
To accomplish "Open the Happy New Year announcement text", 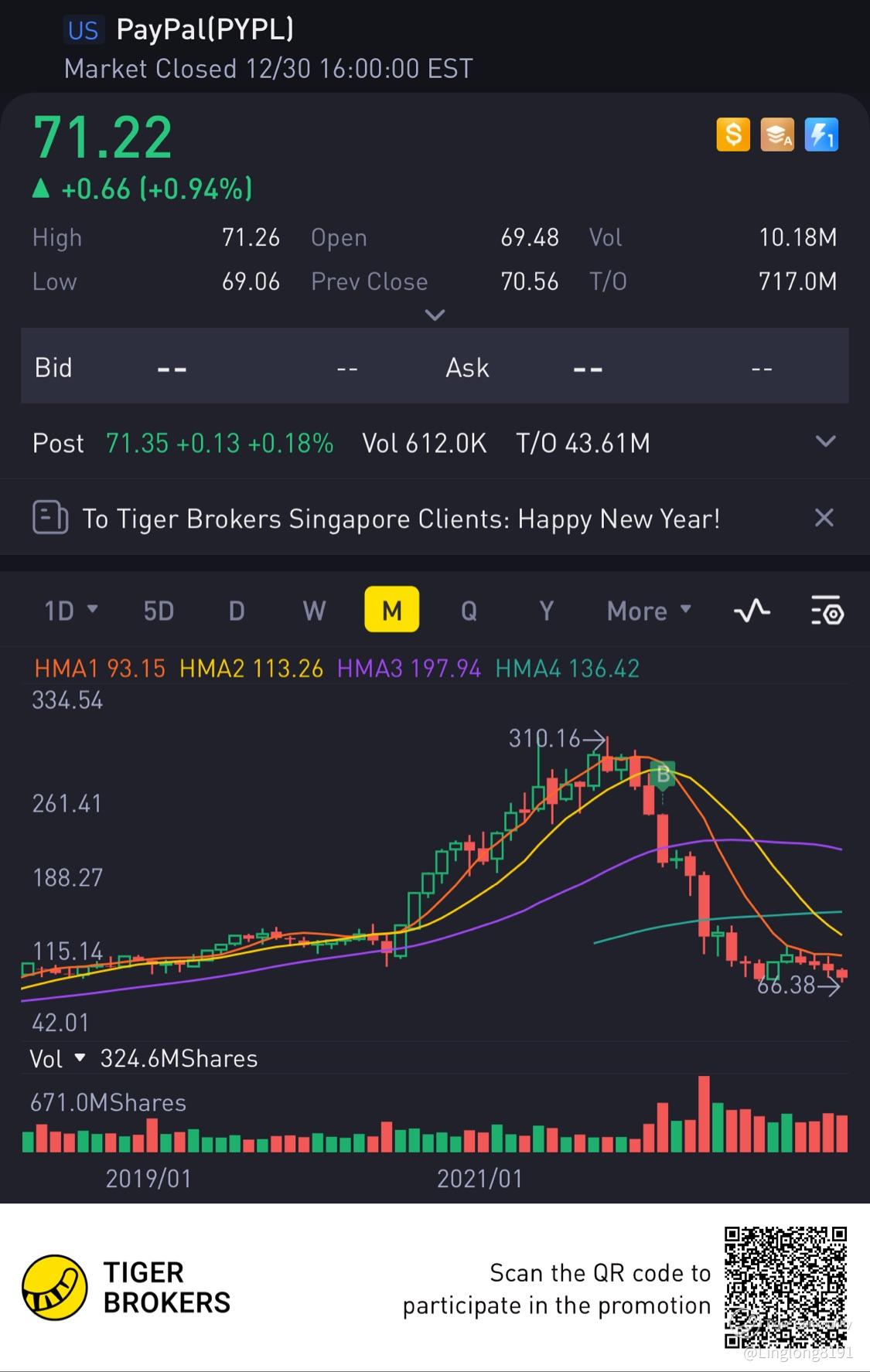I will [x=401, y=519].
